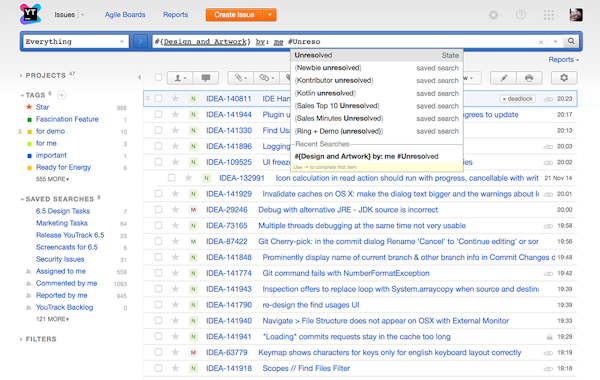Click the pencil edit icon

click(504, 78)
